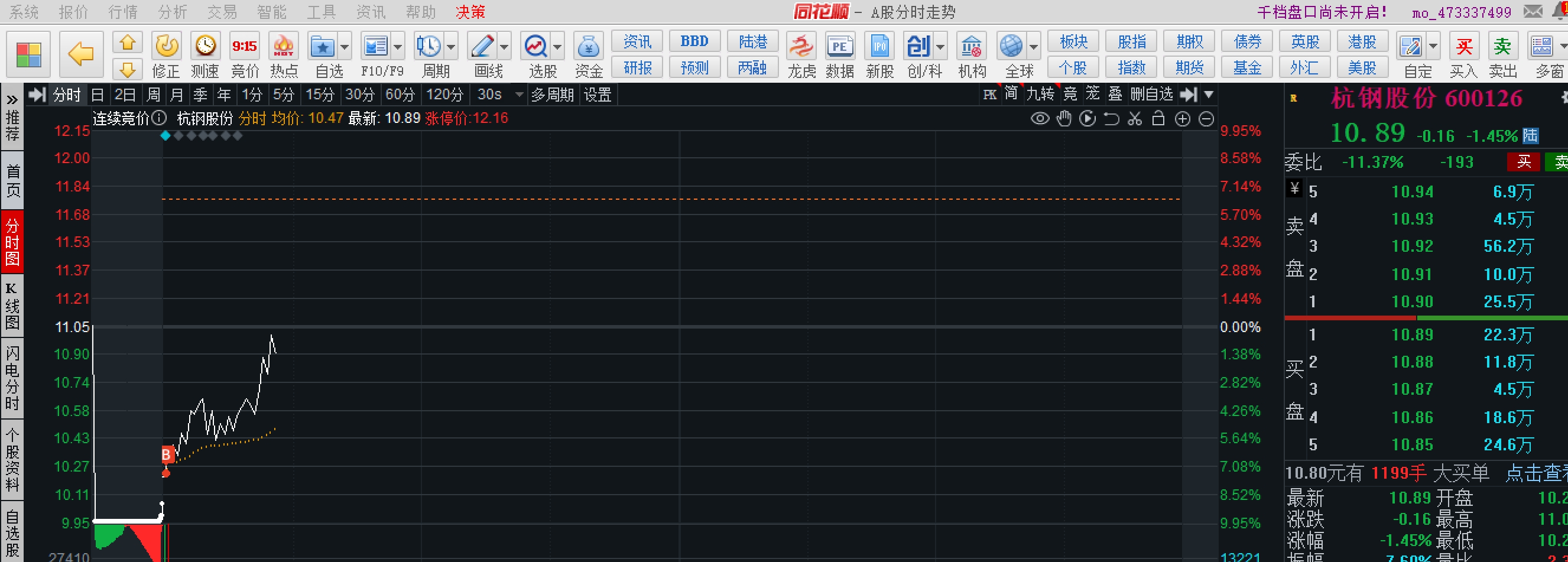Expand the F10/F9 dropdown arrow
Viewport: 1568px width, 562px height.
[x=398, y=47]
